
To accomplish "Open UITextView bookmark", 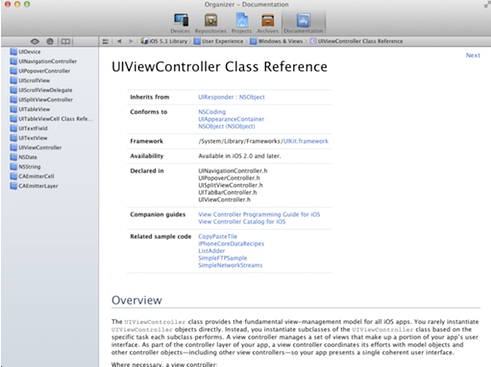I will 29,138.
